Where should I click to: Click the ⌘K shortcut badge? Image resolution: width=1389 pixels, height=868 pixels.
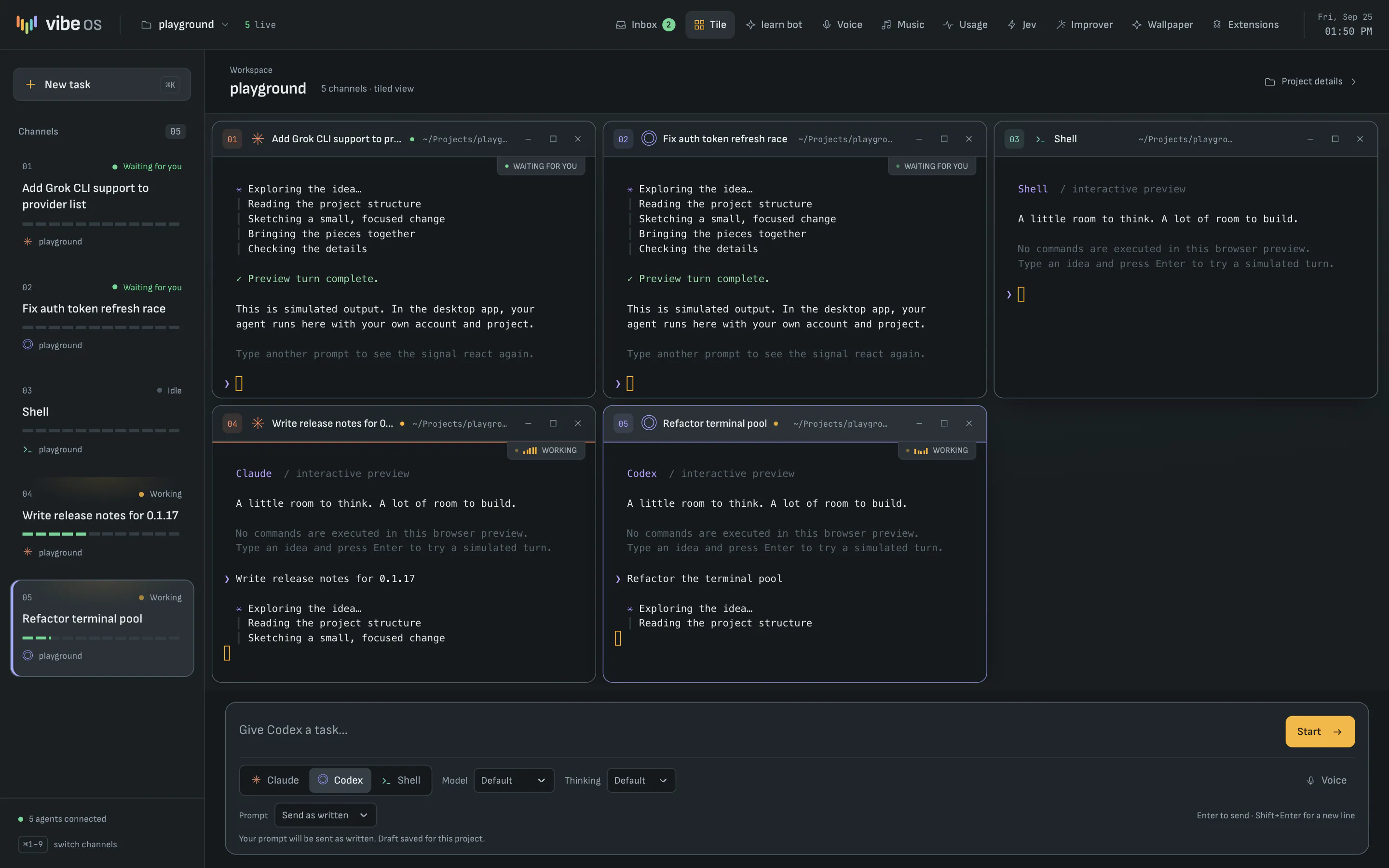170,84
